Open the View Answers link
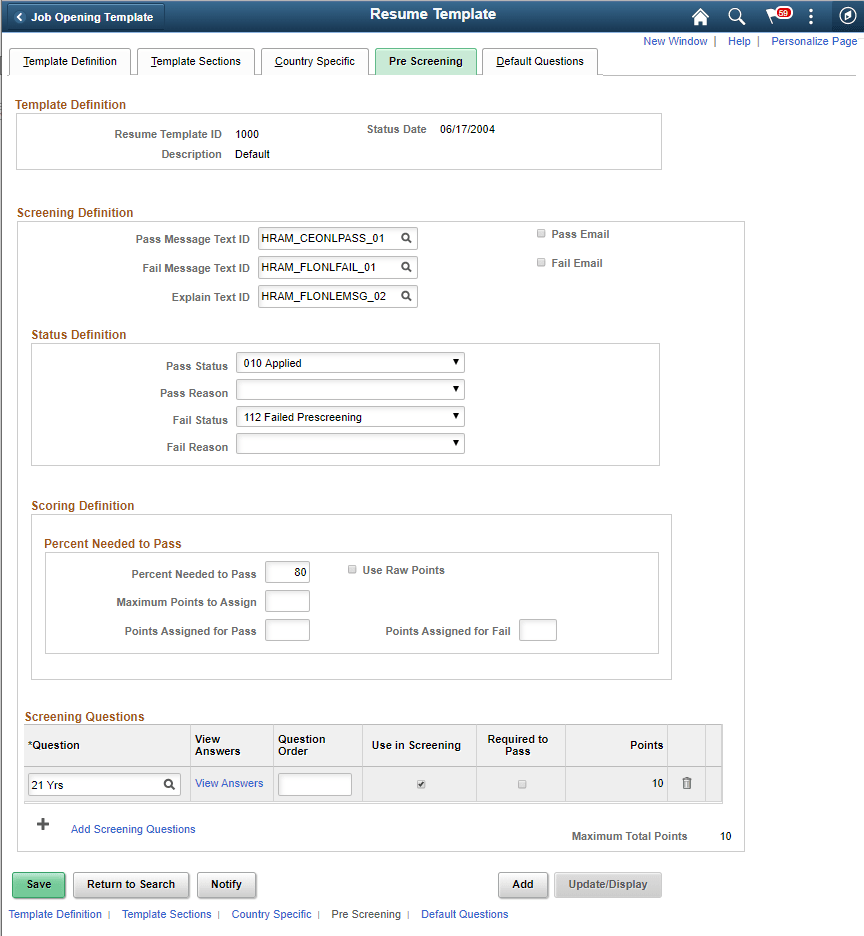The height and width of the screenshot is (936, 864). [229, 783]
